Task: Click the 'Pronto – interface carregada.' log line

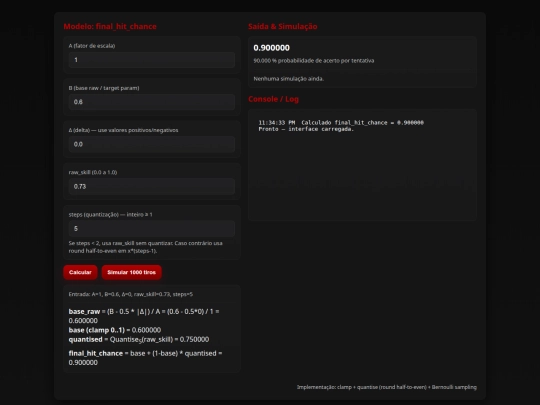Action: [x=306, y=129]
